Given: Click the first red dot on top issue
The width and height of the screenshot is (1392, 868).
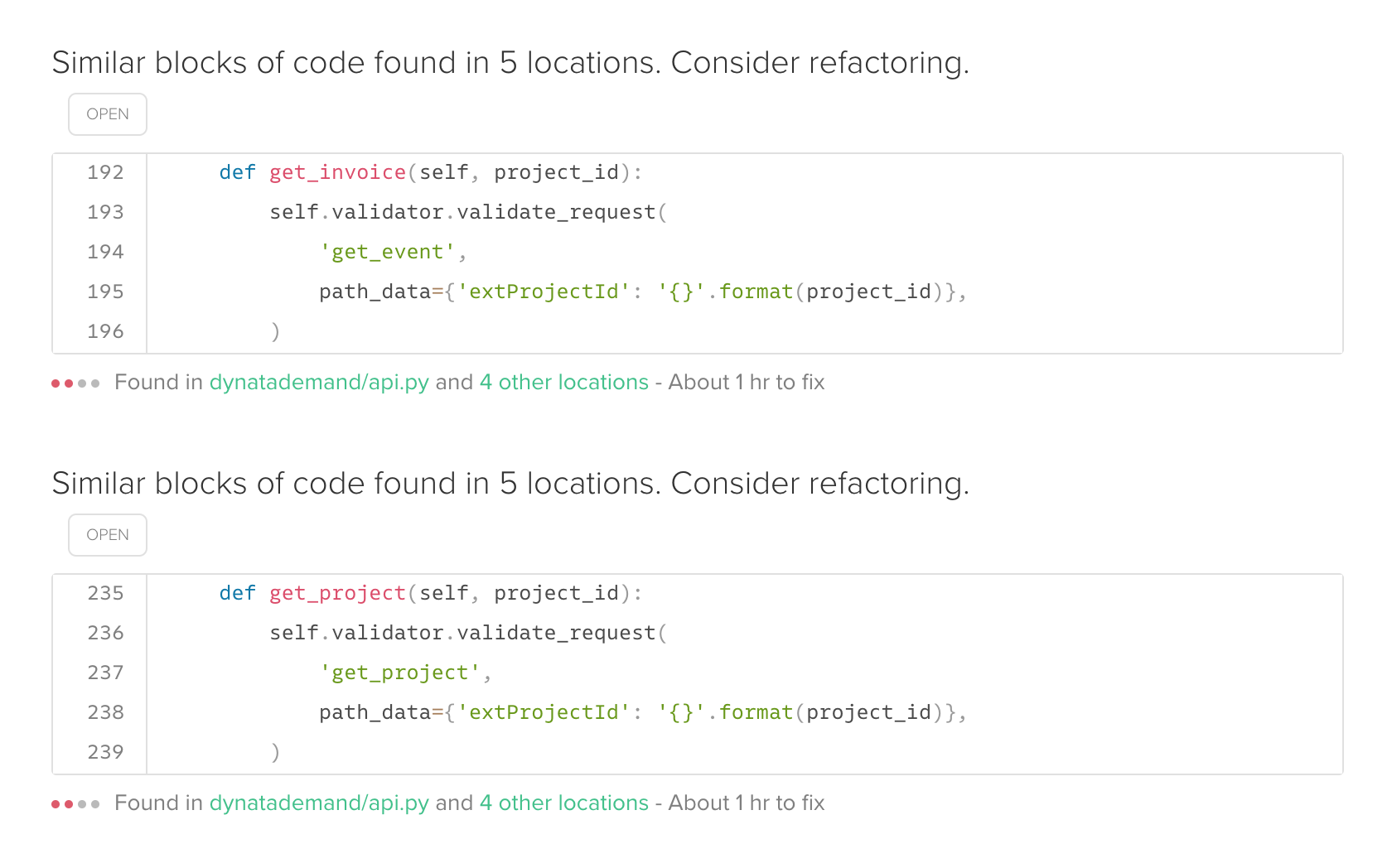Looking at the screenshot, I should tap(56, 383).
